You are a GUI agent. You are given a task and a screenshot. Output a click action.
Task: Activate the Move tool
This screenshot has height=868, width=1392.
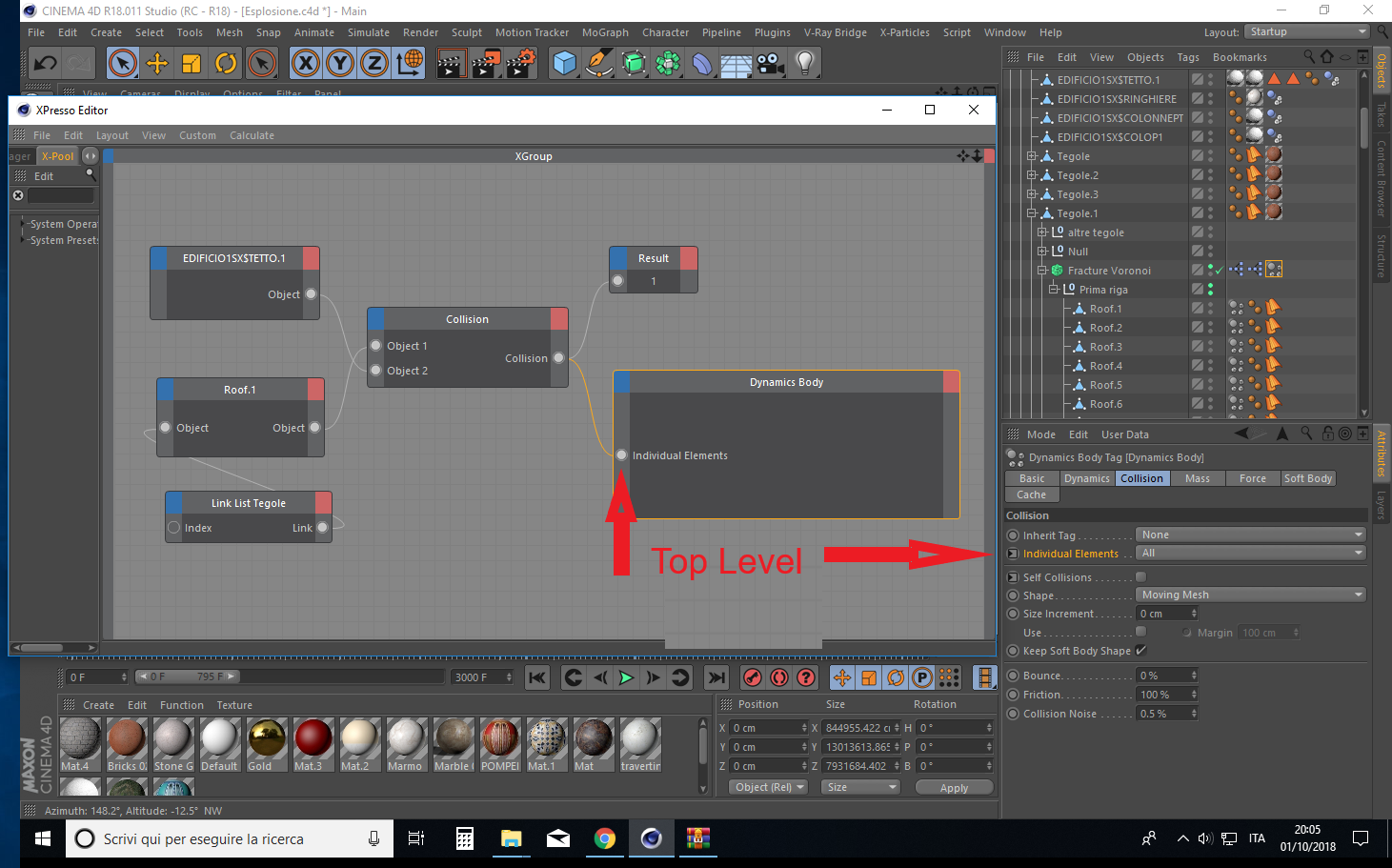[156, 64]
